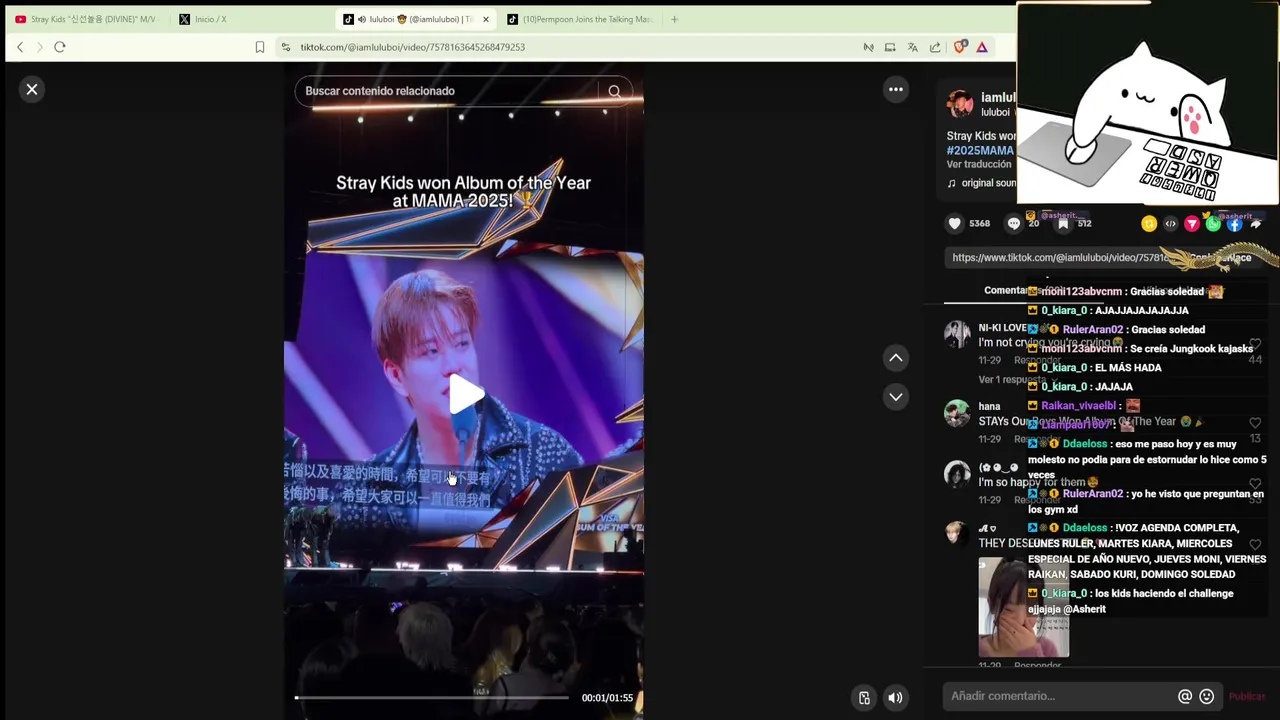
Task: Send to friends red arrow icon
Action: coord(1192,224)
